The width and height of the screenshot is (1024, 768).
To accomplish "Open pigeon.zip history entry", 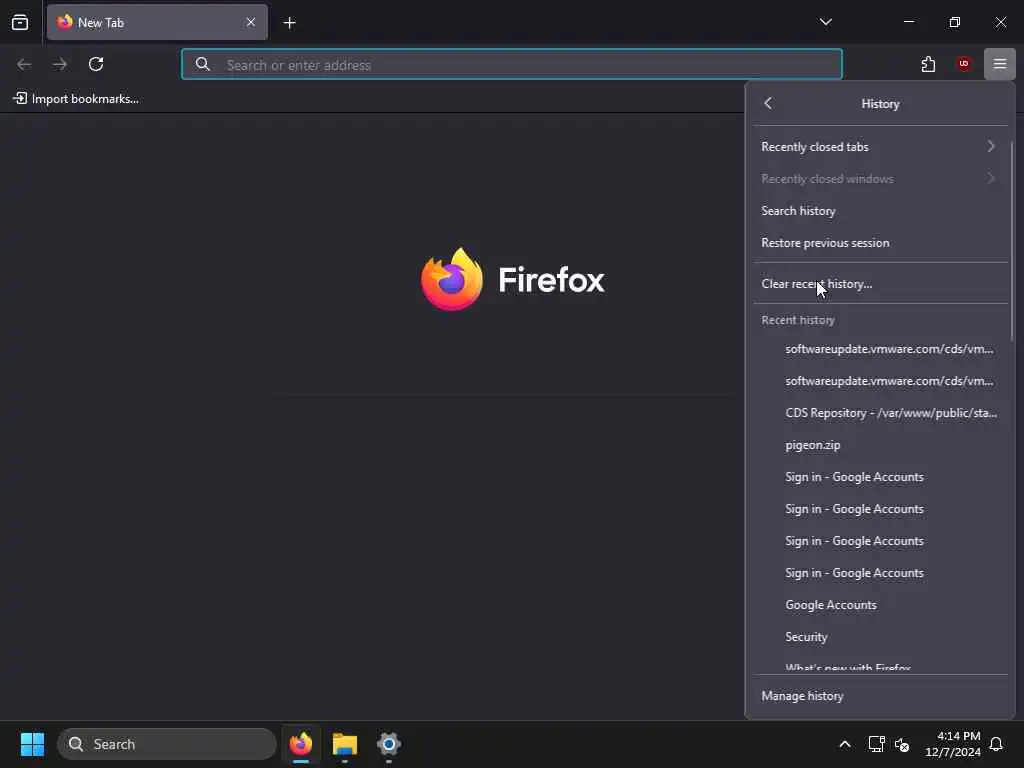I will click(x=879, y=445).
